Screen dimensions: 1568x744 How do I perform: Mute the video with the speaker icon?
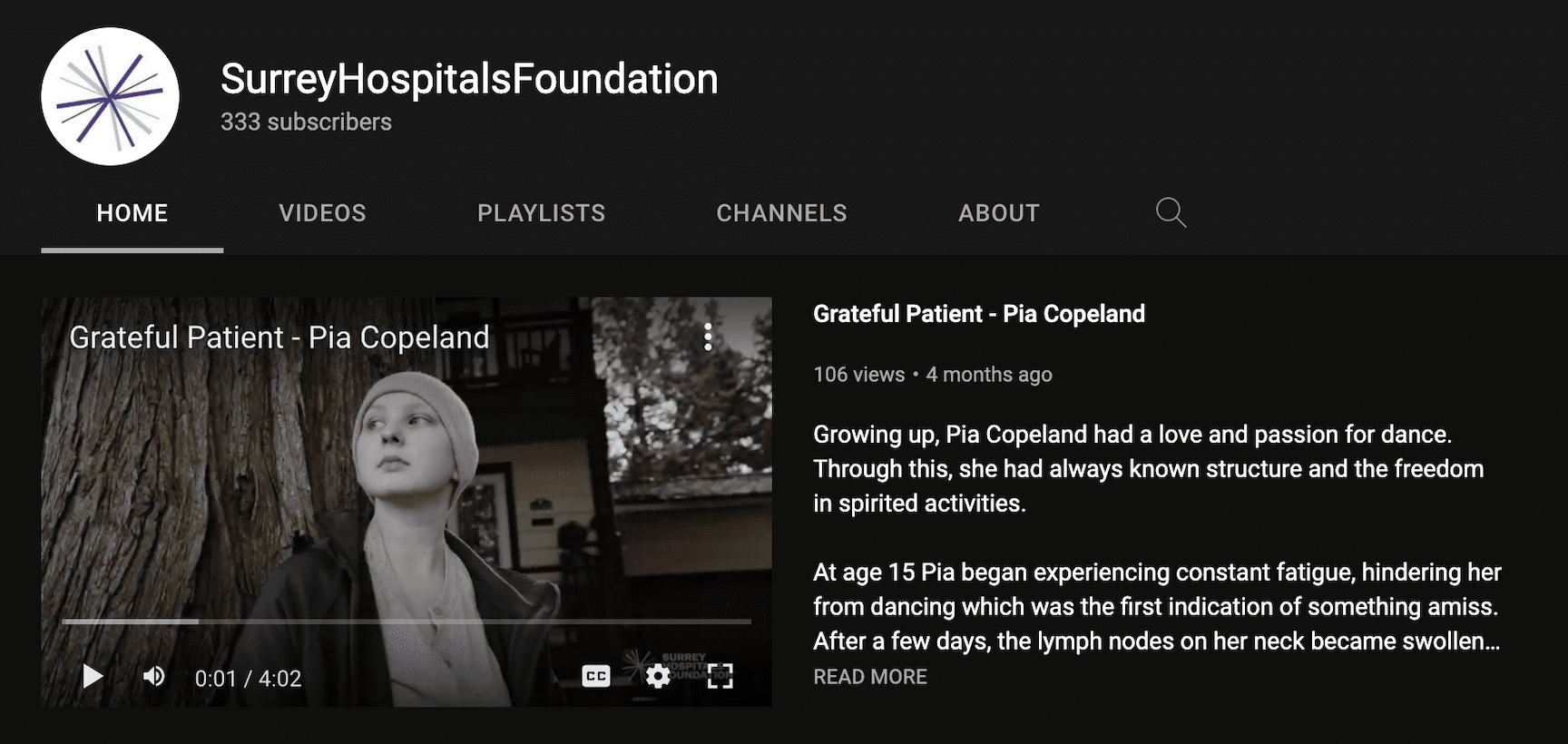point(154,677)
